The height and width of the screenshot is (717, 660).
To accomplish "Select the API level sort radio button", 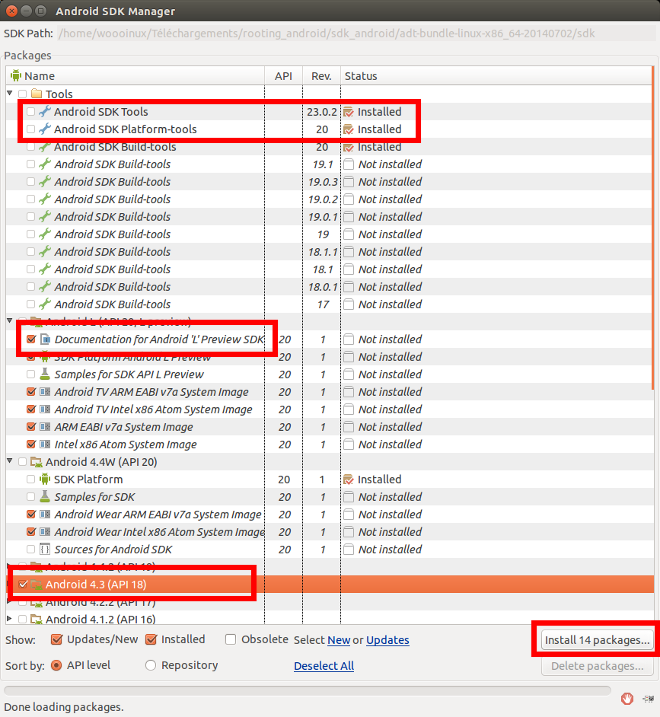I will click(56, 665).
